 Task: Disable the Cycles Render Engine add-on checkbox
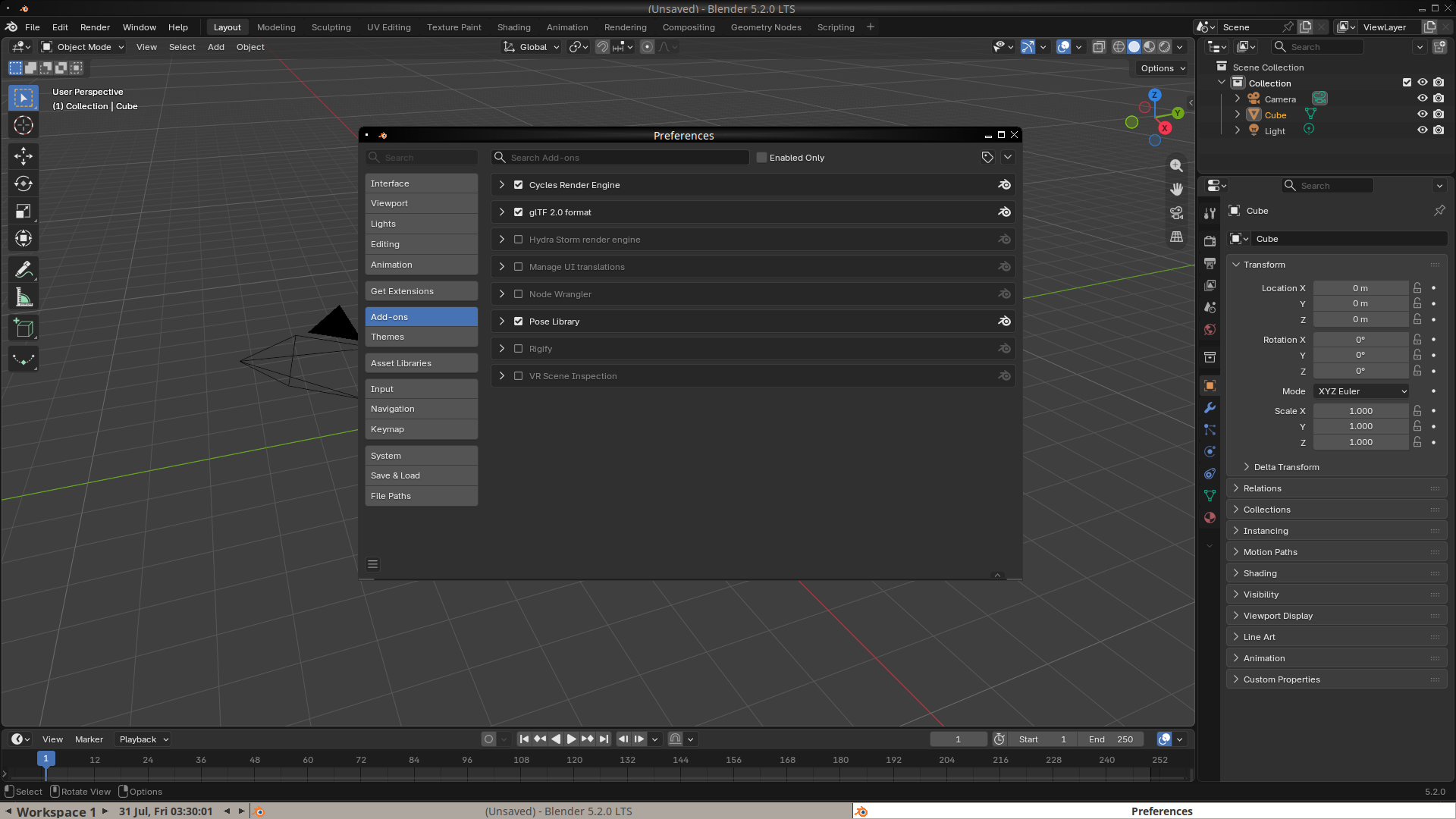519,185
